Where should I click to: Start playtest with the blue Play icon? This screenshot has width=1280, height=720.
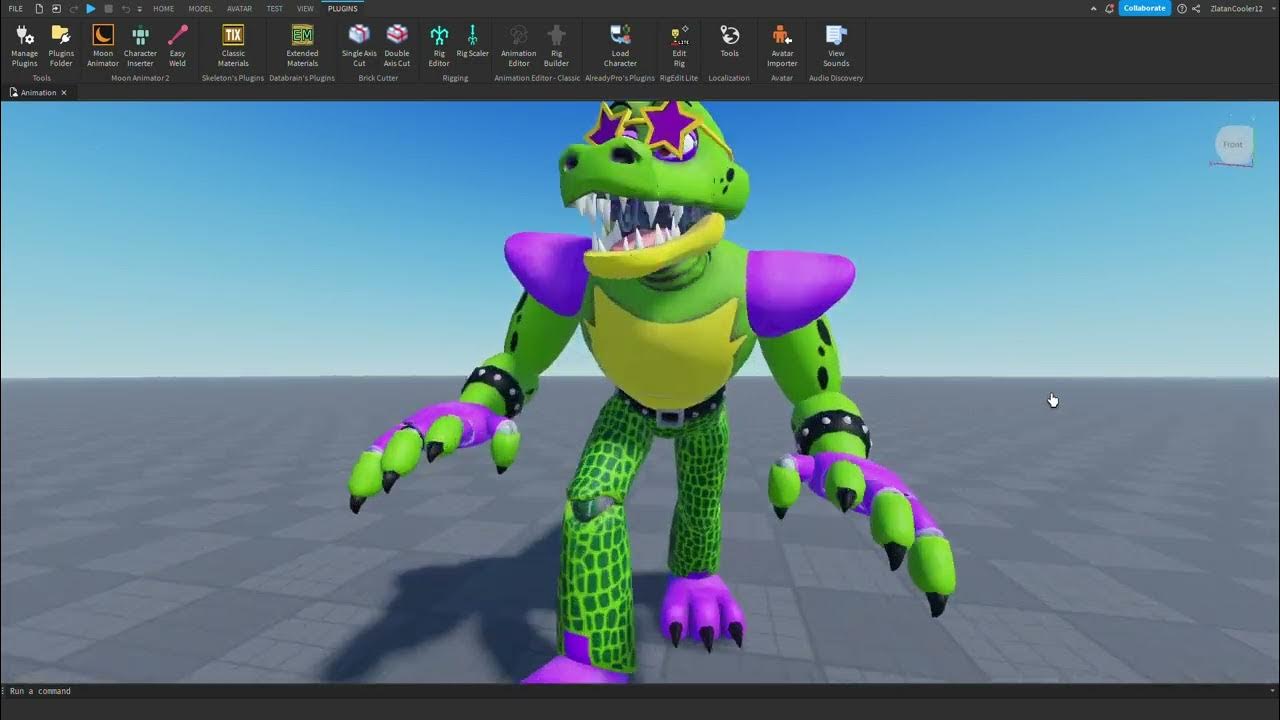tap(91, 8)
